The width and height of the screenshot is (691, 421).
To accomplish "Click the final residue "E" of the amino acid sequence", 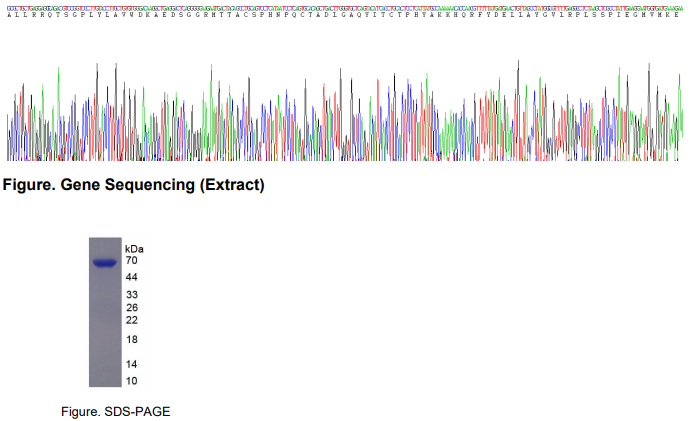I will tap(679, 13).
